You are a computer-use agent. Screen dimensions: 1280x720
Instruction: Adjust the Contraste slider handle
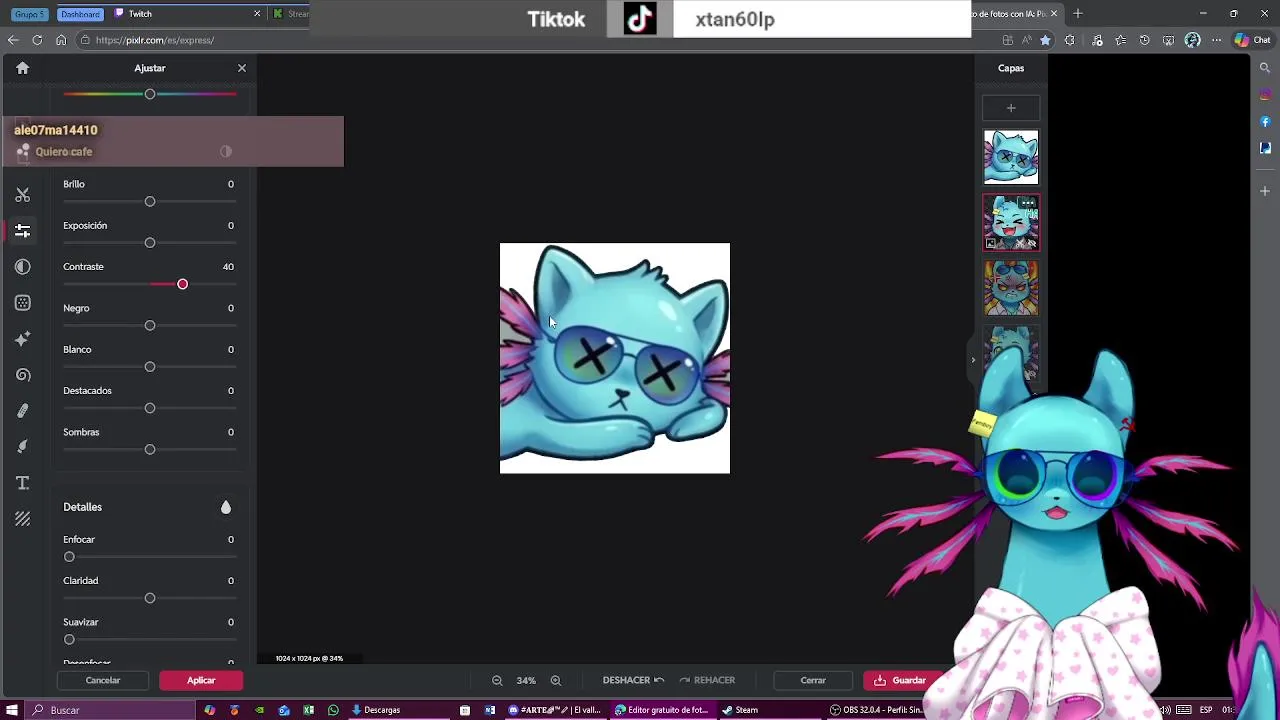click(x=182, y=284)
